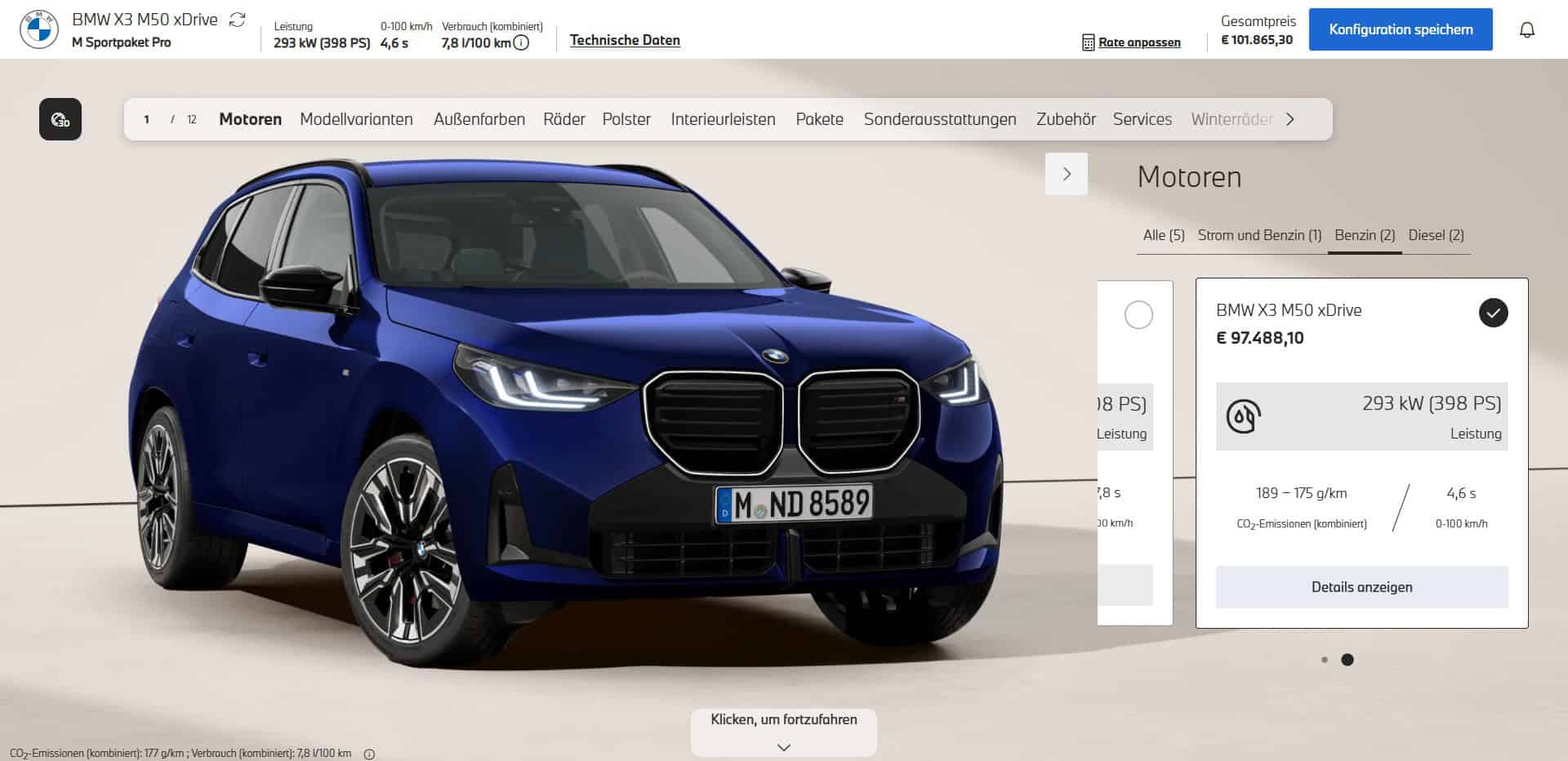Image resolution: width=1568 pixels, height=761 pixels.
Task: Toggle the BMW X3 M50 xDrive checkmark
Action: coord(1493,313)
